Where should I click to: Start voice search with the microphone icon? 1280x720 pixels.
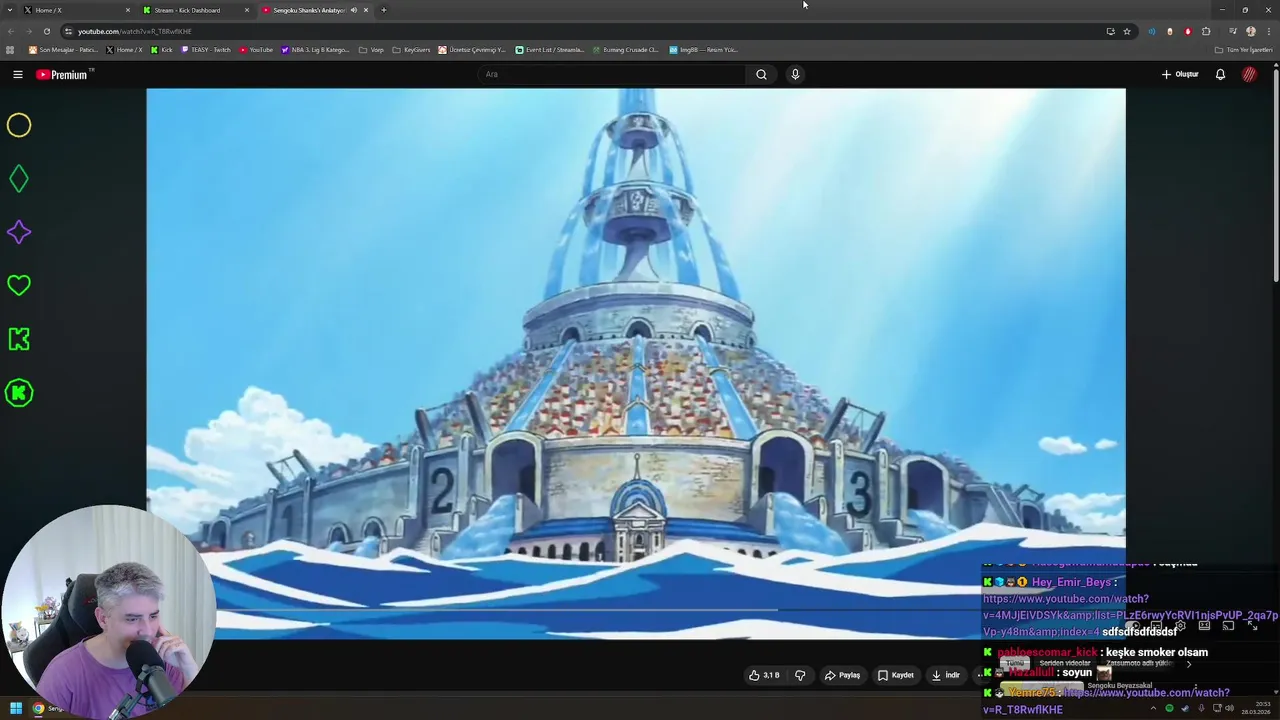click(795, 74)
